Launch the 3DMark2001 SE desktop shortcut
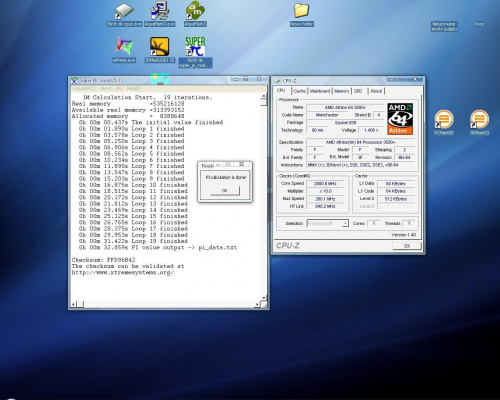The height and width of the screenshot is (400, 500). pyautogui.click(x=160, y=50)
